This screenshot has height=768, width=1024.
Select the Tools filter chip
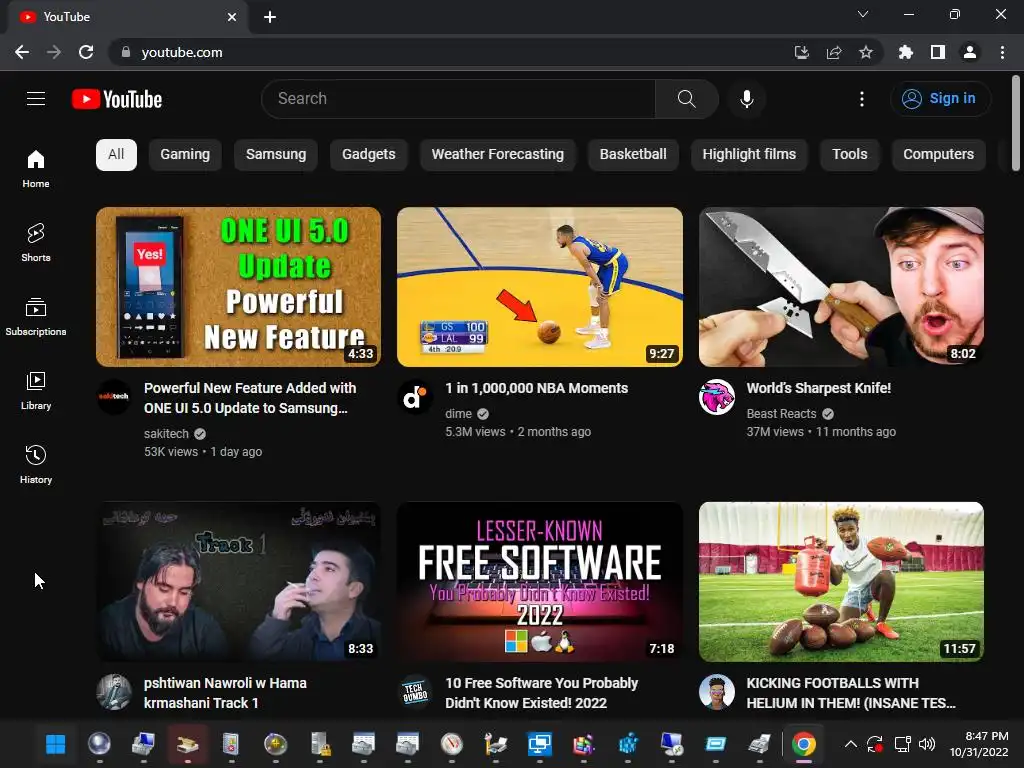(850, 155)
